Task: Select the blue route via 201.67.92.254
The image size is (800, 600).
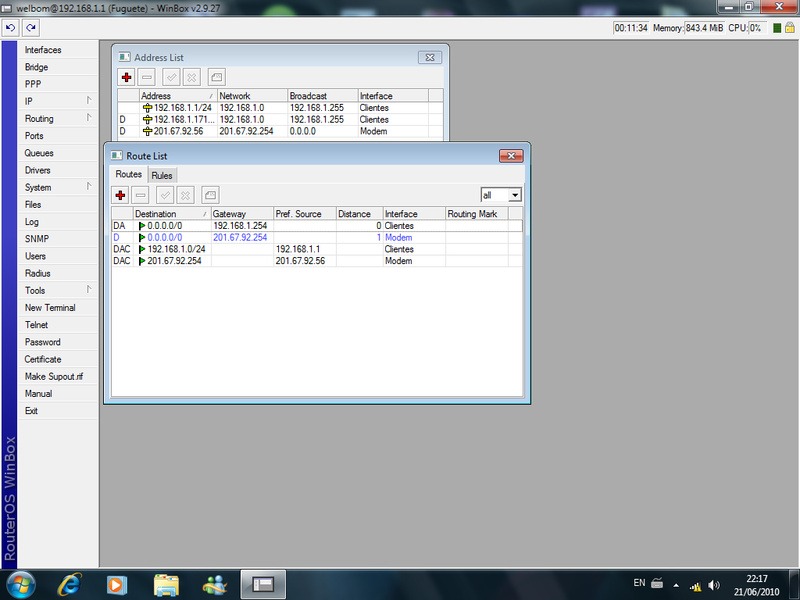Action: coord(317,237)
